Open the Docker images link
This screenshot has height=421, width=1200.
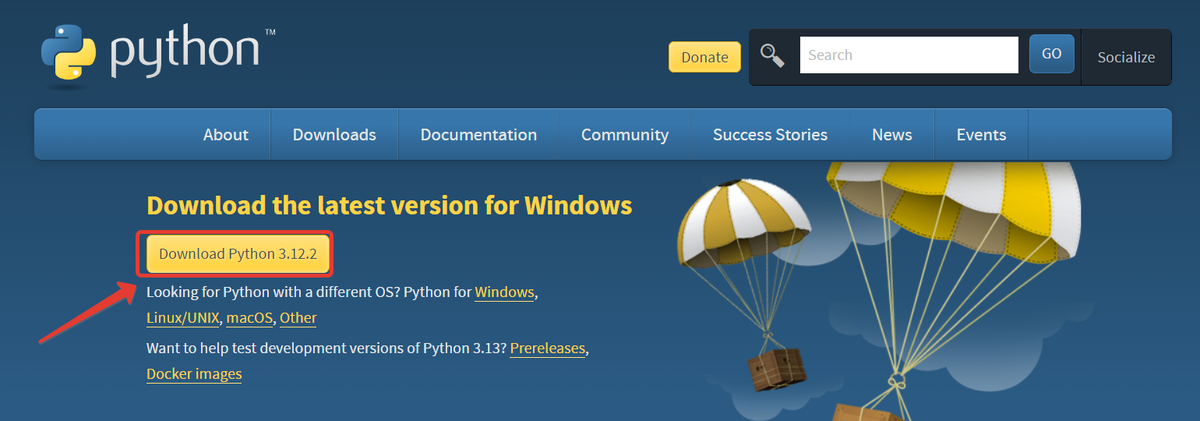click(194, 374)
